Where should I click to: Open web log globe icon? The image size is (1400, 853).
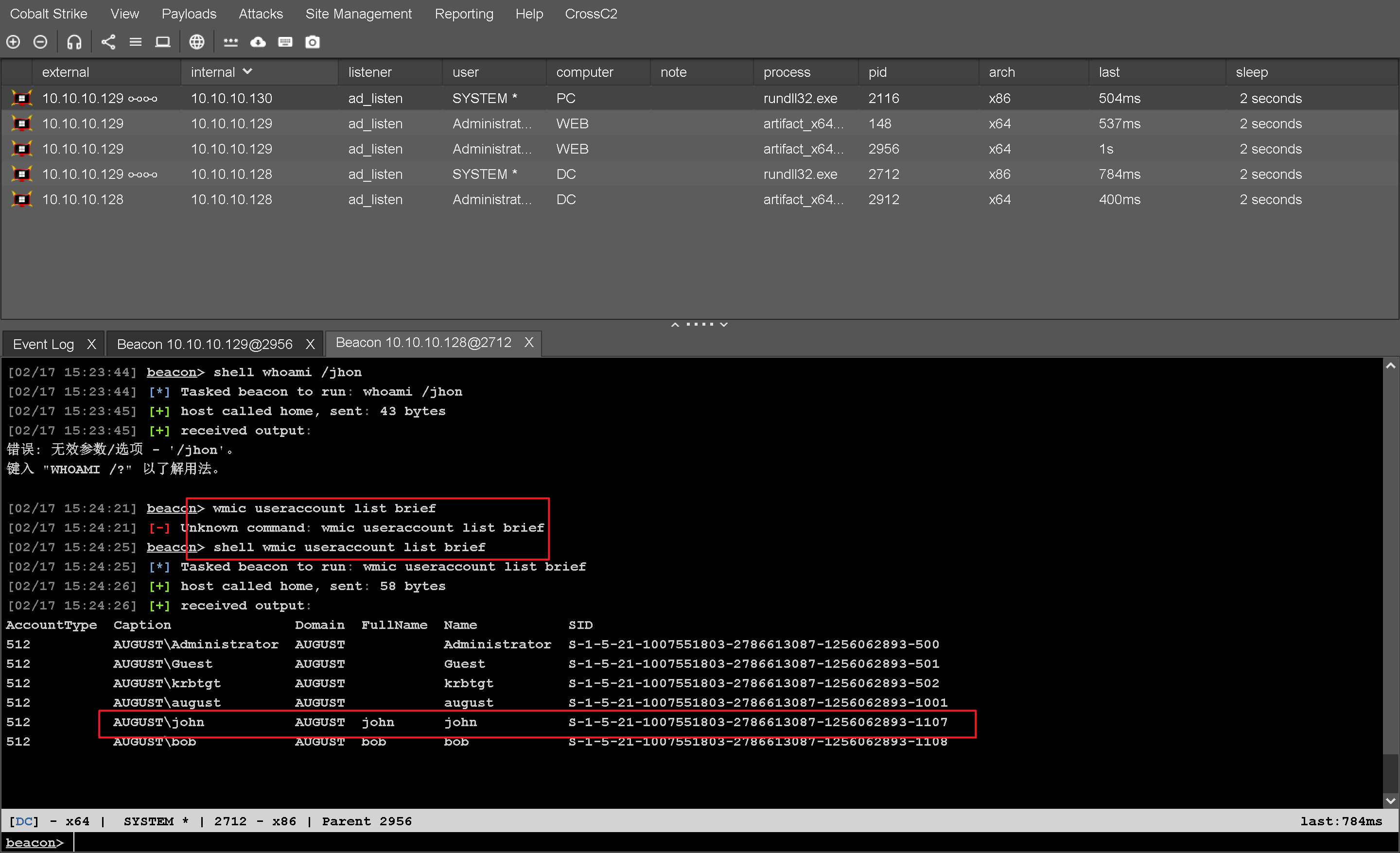point(196,42)
